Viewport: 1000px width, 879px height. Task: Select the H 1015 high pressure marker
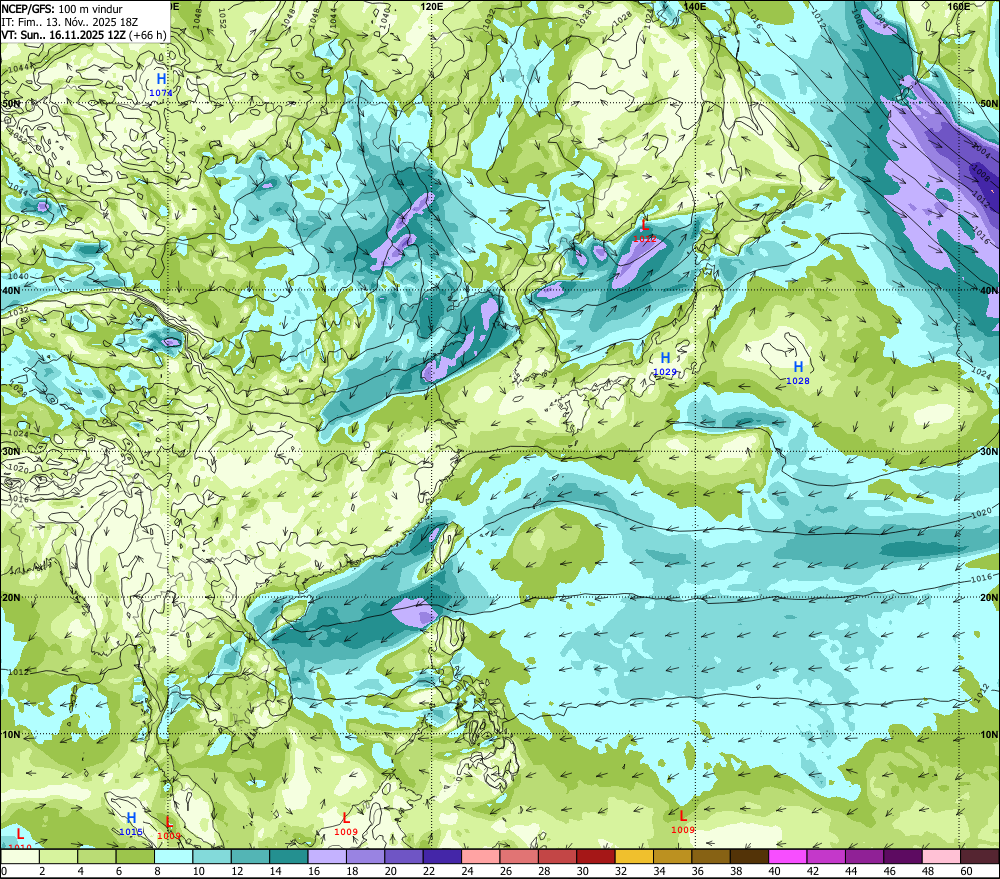tap(131, 824)
